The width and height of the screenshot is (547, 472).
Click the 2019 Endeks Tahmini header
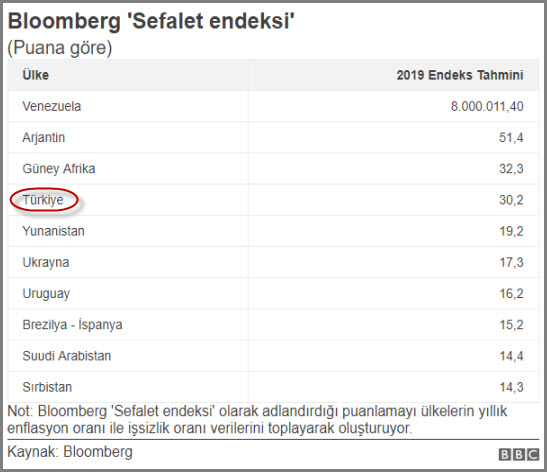tap(460, 75)
